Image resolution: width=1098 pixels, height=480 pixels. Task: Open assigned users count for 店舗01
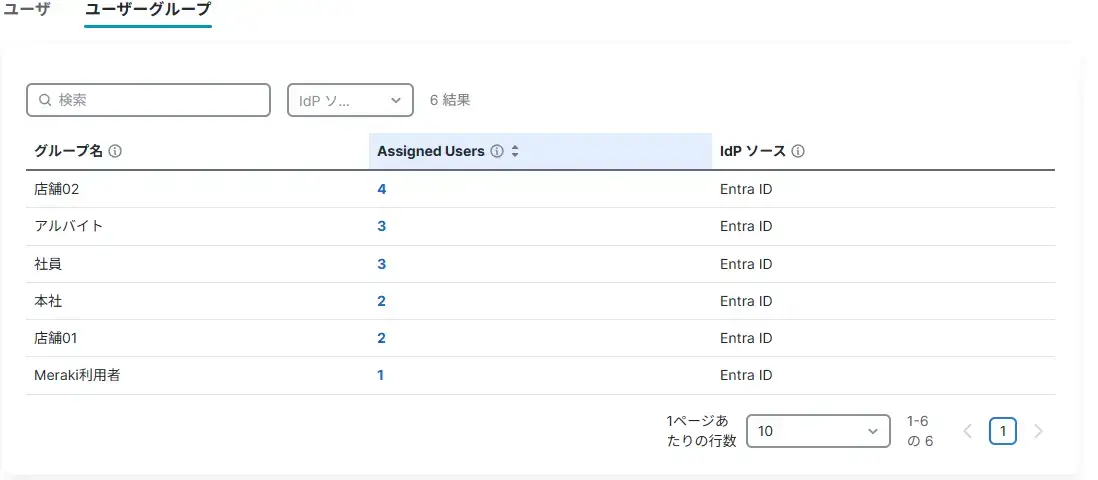click(x=381, y=338)
